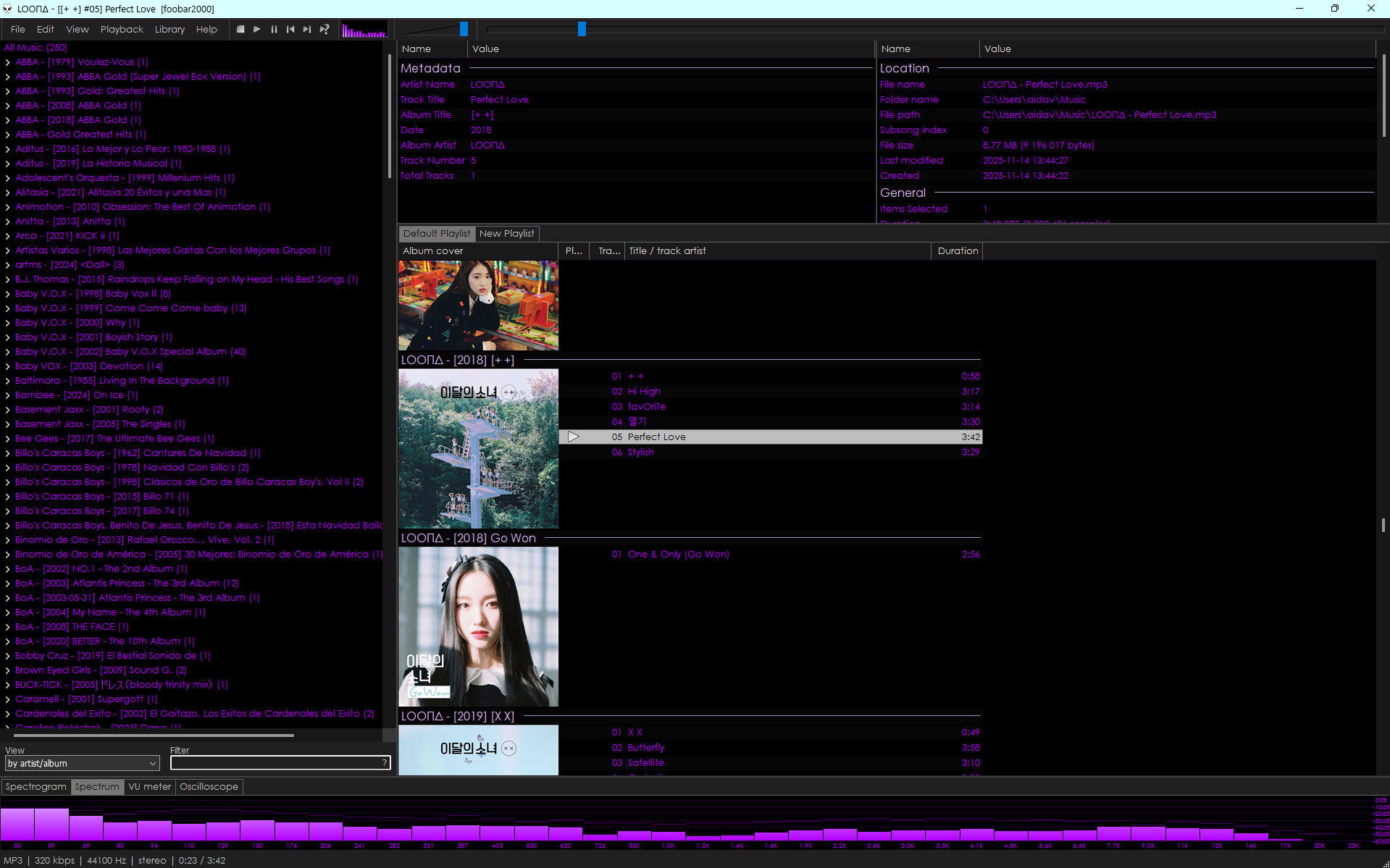1390x868 pixels.
Task: Select track 02 Hi High
Action: point(771,392)
